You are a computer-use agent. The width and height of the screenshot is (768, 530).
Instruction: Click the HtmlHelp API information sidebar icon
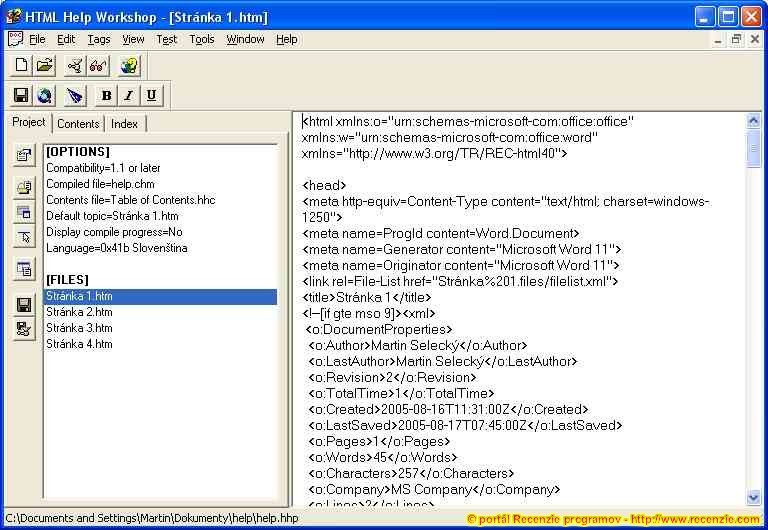[x=24, y=238]
